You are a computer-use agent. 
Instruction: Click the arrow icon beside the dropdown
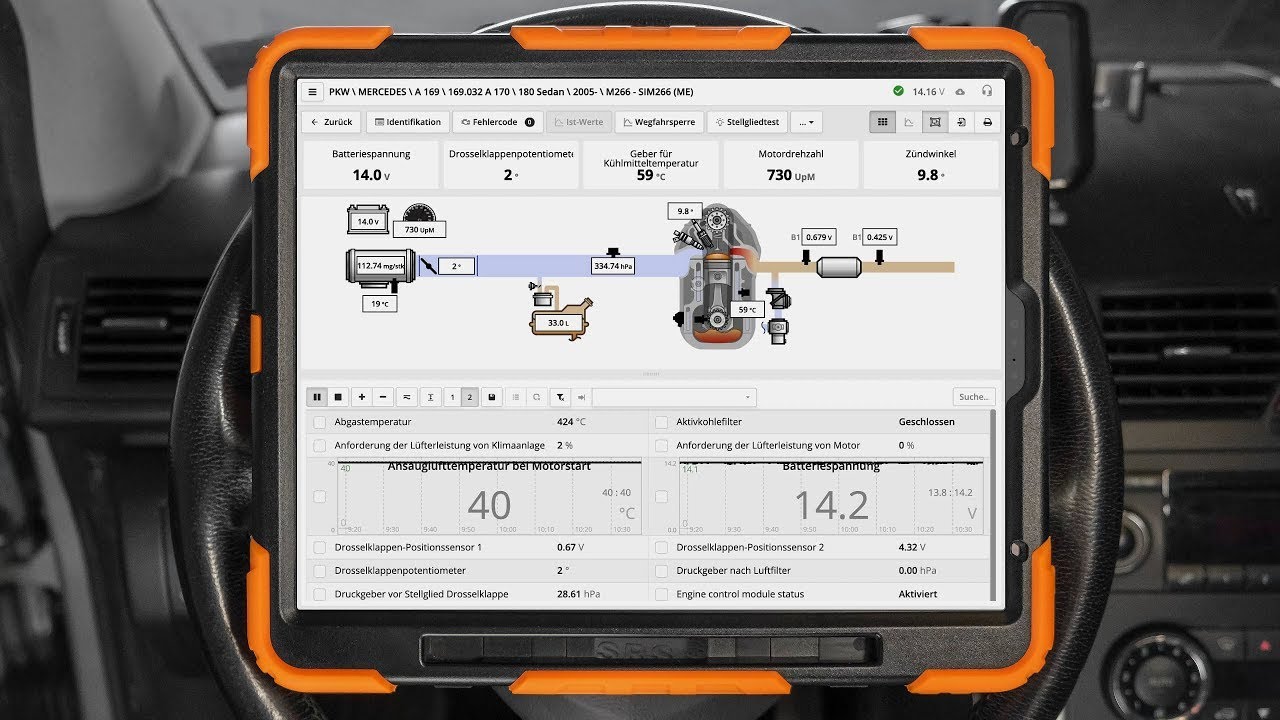[581, 397]
